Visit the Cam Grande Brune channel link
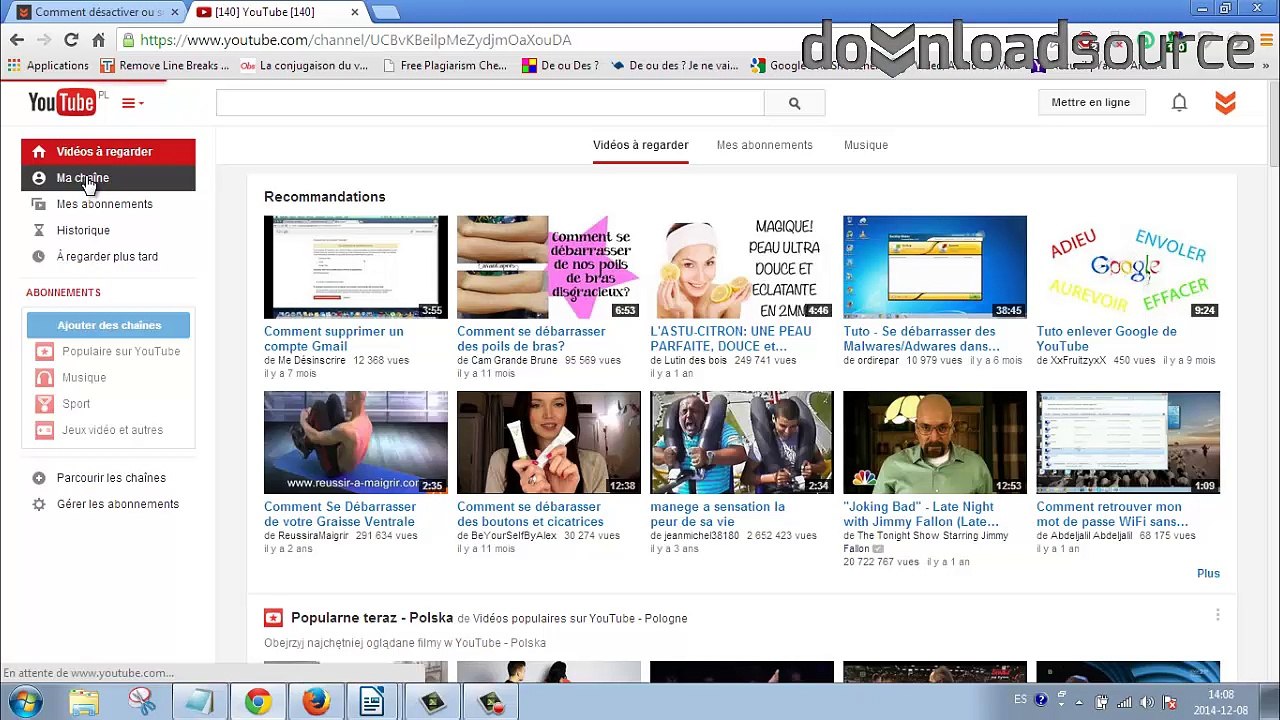This screenshot has width=1280, height=720. (514, 360)
